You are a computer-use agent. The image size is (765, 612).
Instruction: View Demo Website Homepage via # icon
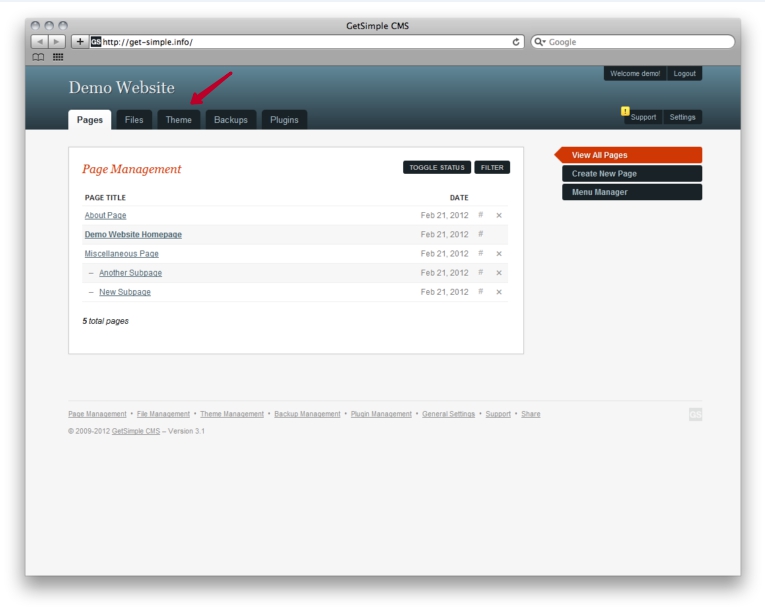click(480, 234)
